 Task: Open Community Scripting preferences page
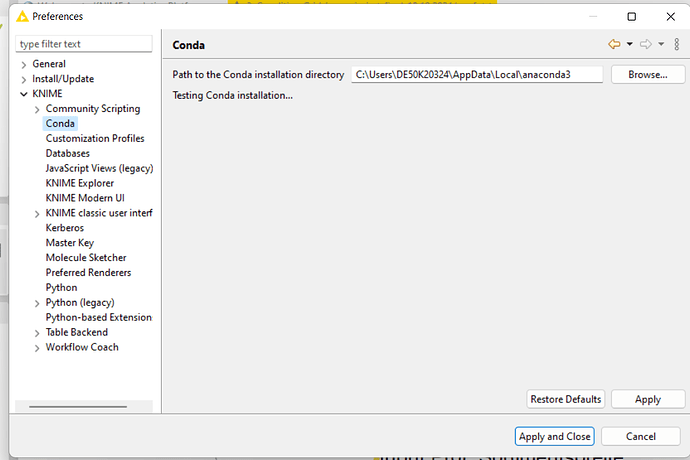[93, 109]
